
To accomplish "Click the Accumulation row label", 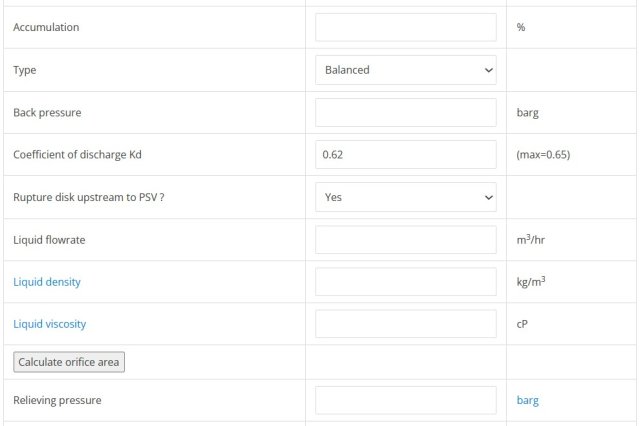I will coord(46,27).
